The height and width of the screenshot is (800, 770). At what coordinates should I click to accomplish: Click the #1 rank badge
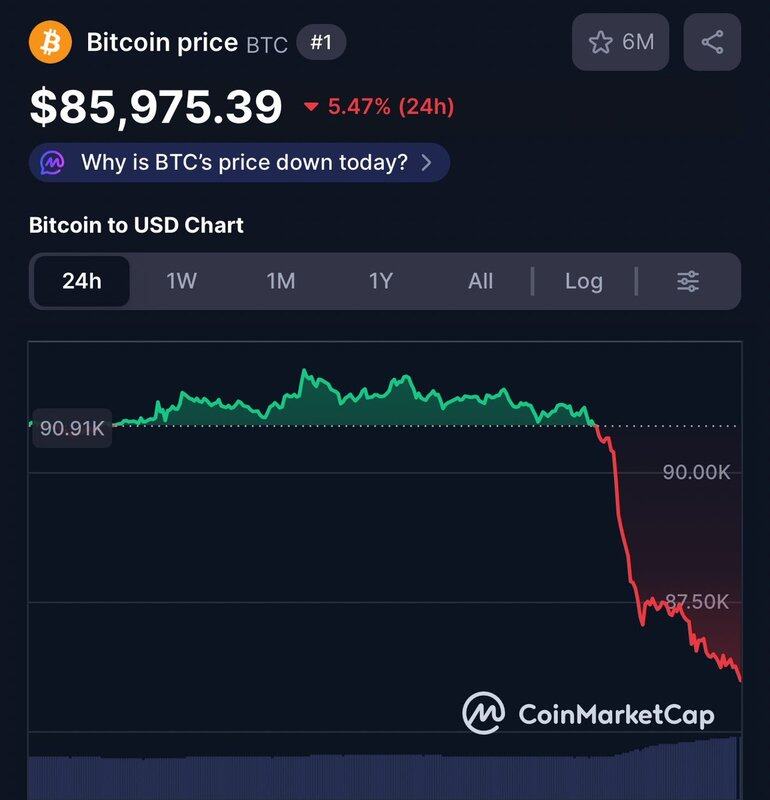pyautogui.click(x=321, y=43)
